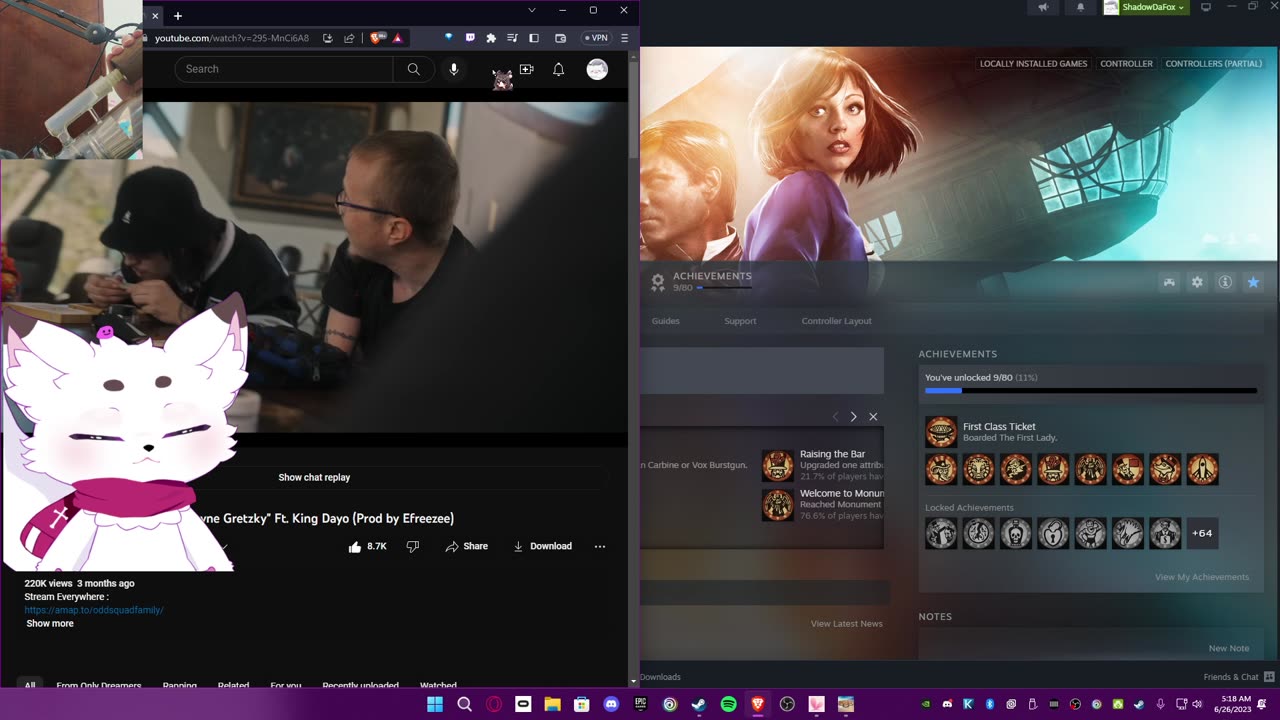Click the YouTube search magnifier button

[414, 69]
